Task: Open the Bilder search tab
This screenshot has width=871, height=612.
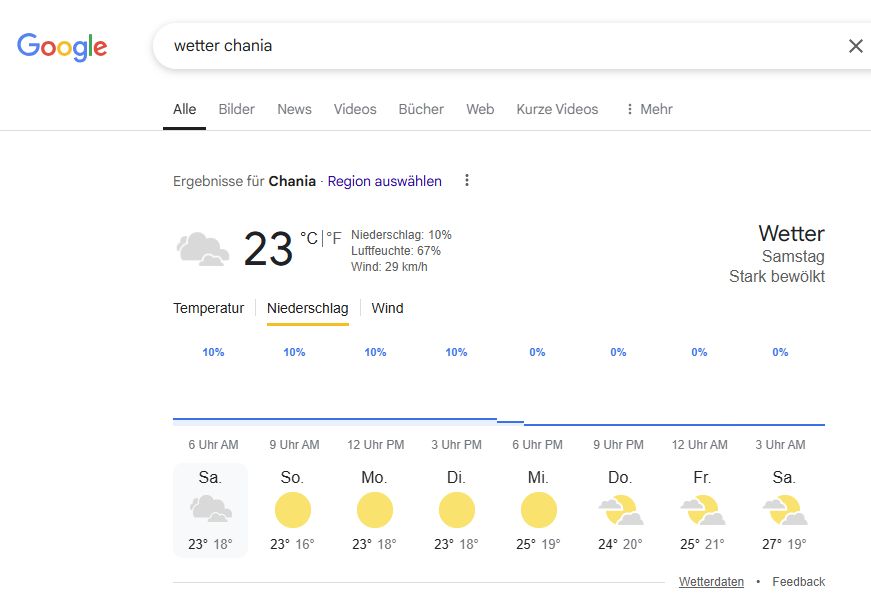Action: [236, 109]
